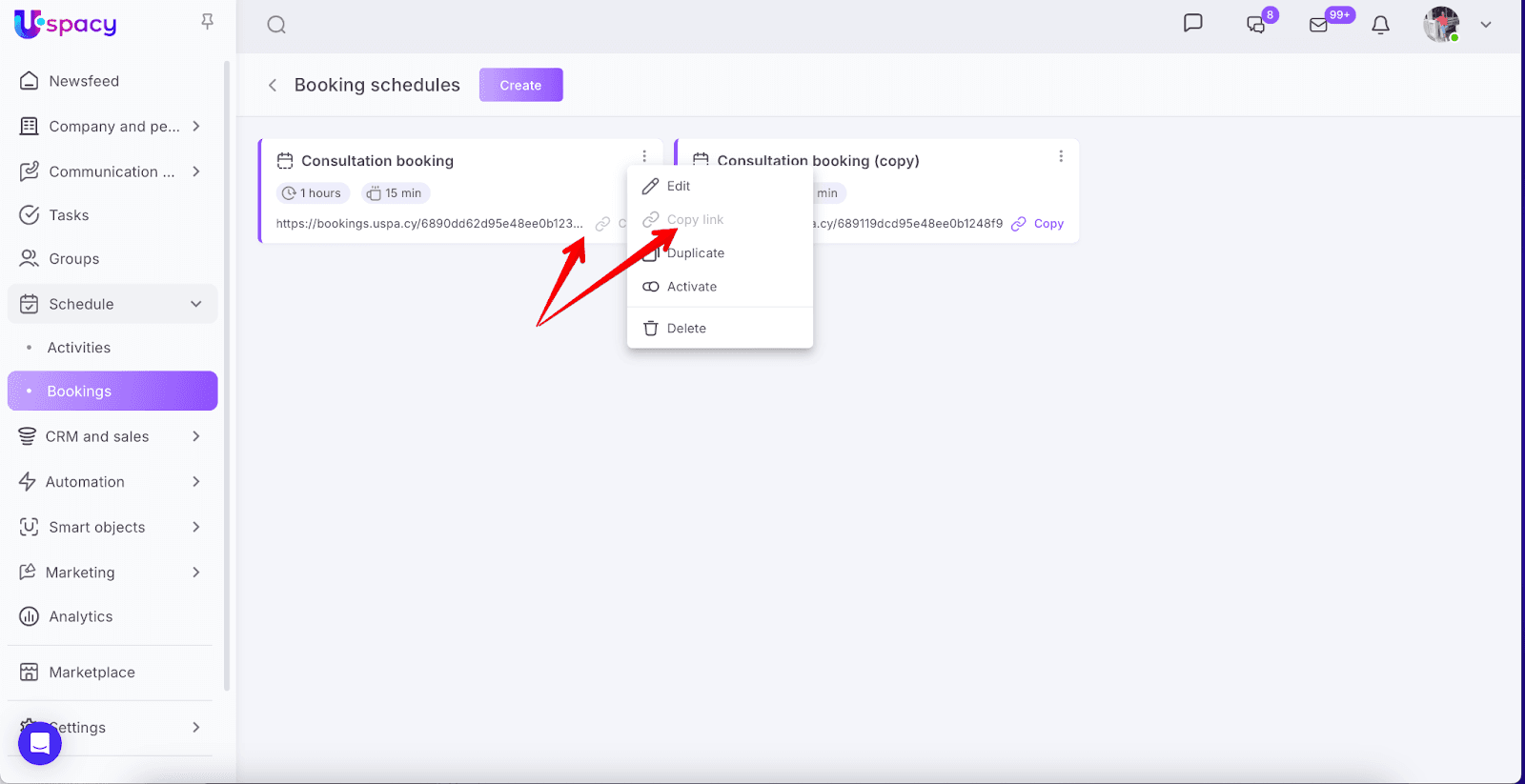This screenshot has width=1525, height=784.
Task: Select Edit from the context menu
Action: (x=678, y=186)
